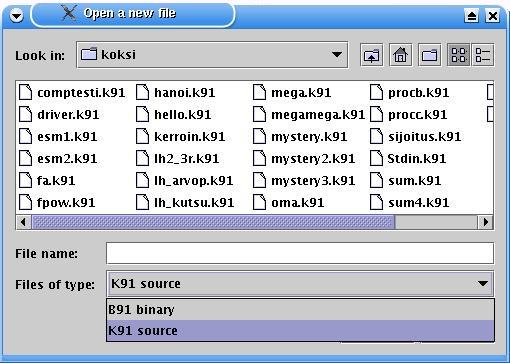510x363 pixels.
Task: Select file mystery2.k91
Action: click(x=304, y=158)
